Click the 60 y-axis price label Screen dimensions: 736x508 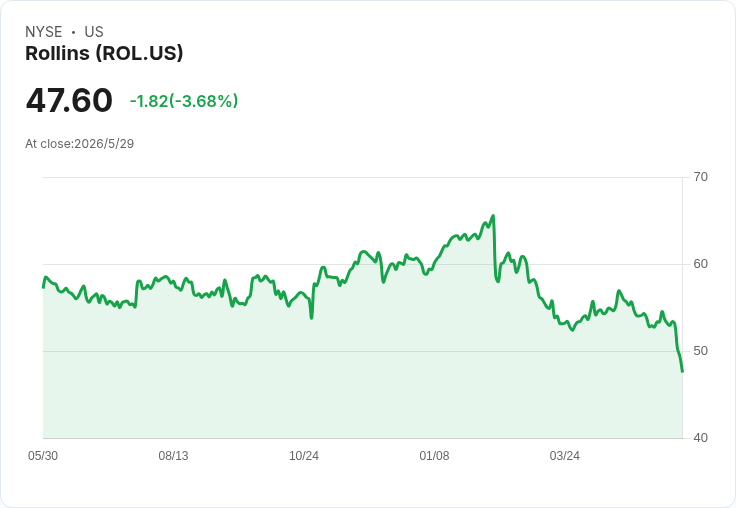[x=700, y=264]
